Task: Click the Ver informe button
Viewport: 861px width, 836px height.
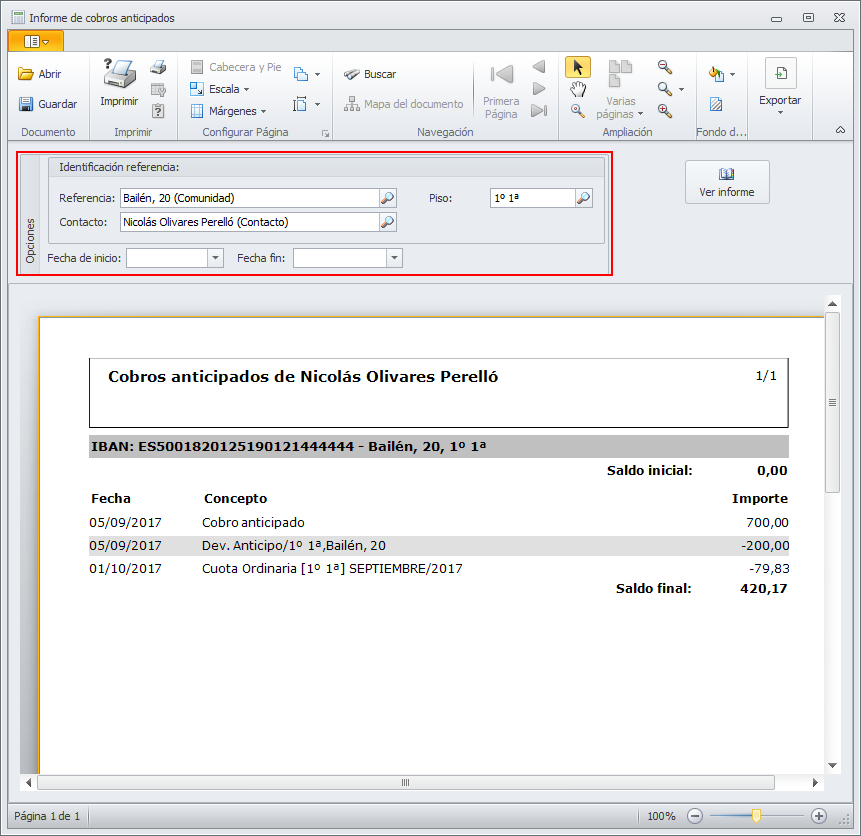Action: pyautogui.click(x=727, y=182)
